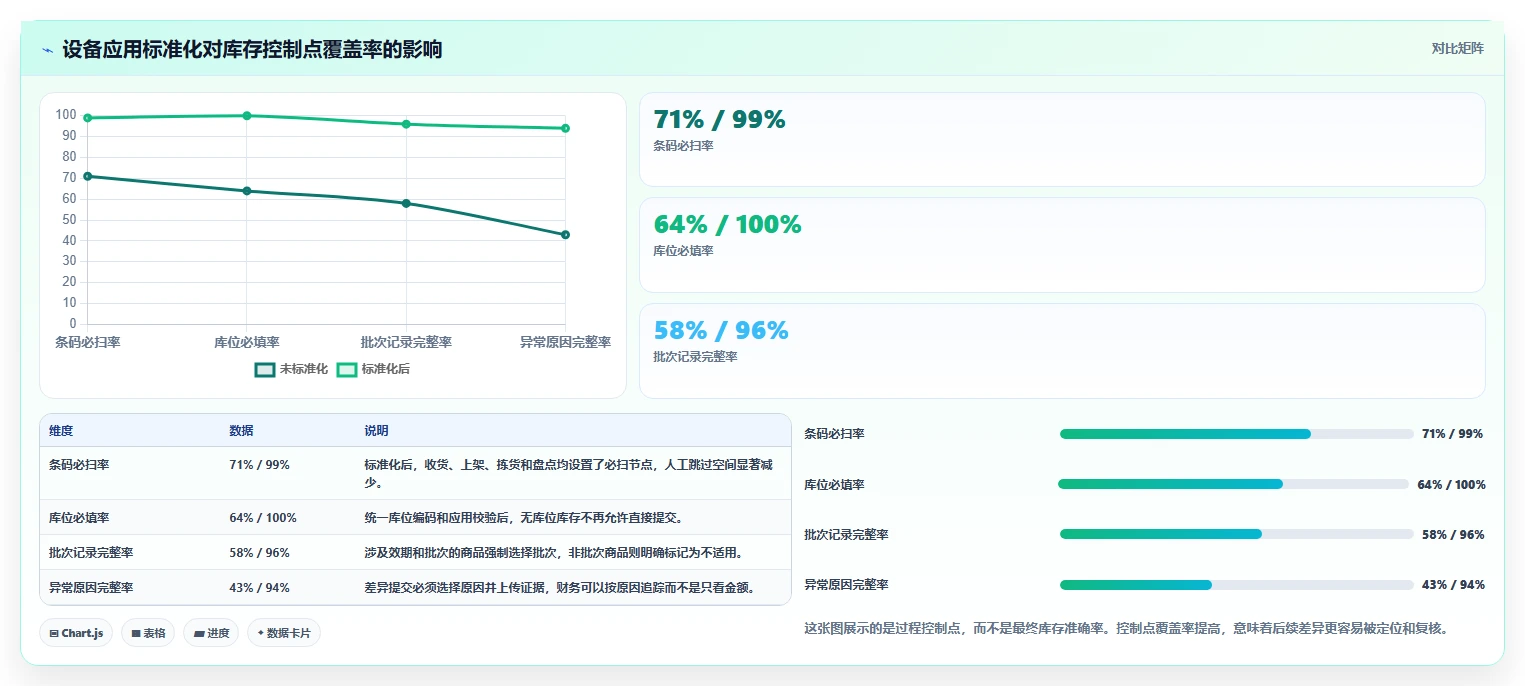
Task: Click the lightning icon beside the title
Action: (47, 50)
